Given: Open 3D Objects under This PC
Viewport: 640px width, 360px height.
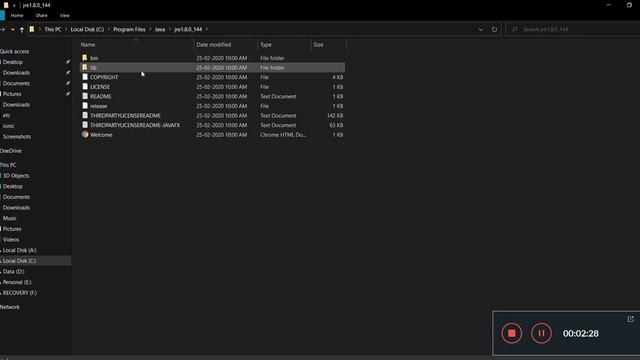Looking at the screenshot, I should click(x=16, y=176).
